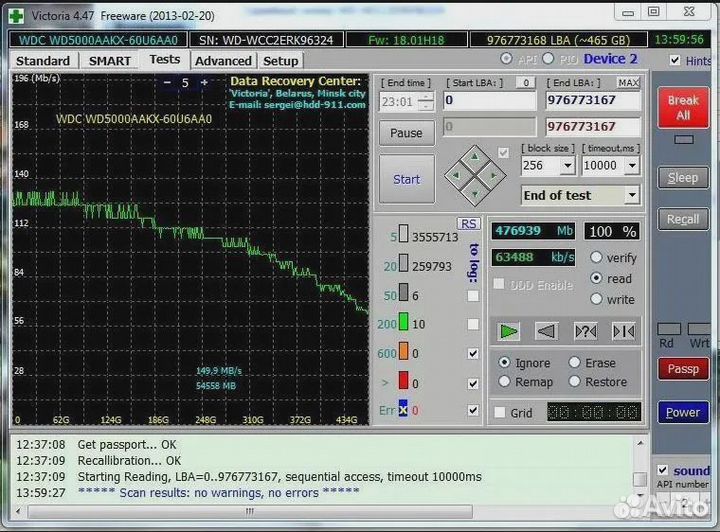Click the rewind playback icon
The height and width of the screenshot is (532, 720).
(x=546, y=331)
